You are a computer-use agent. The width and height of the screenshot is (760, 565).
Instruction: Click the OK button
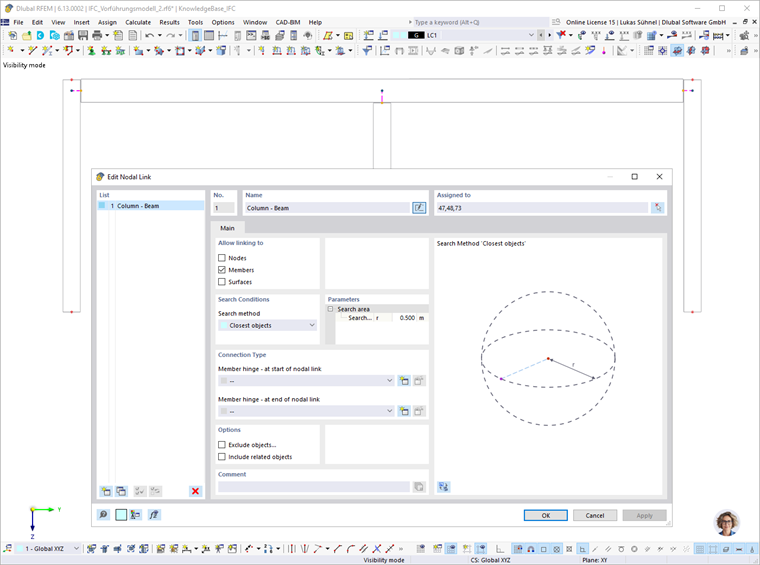(546, 516)
